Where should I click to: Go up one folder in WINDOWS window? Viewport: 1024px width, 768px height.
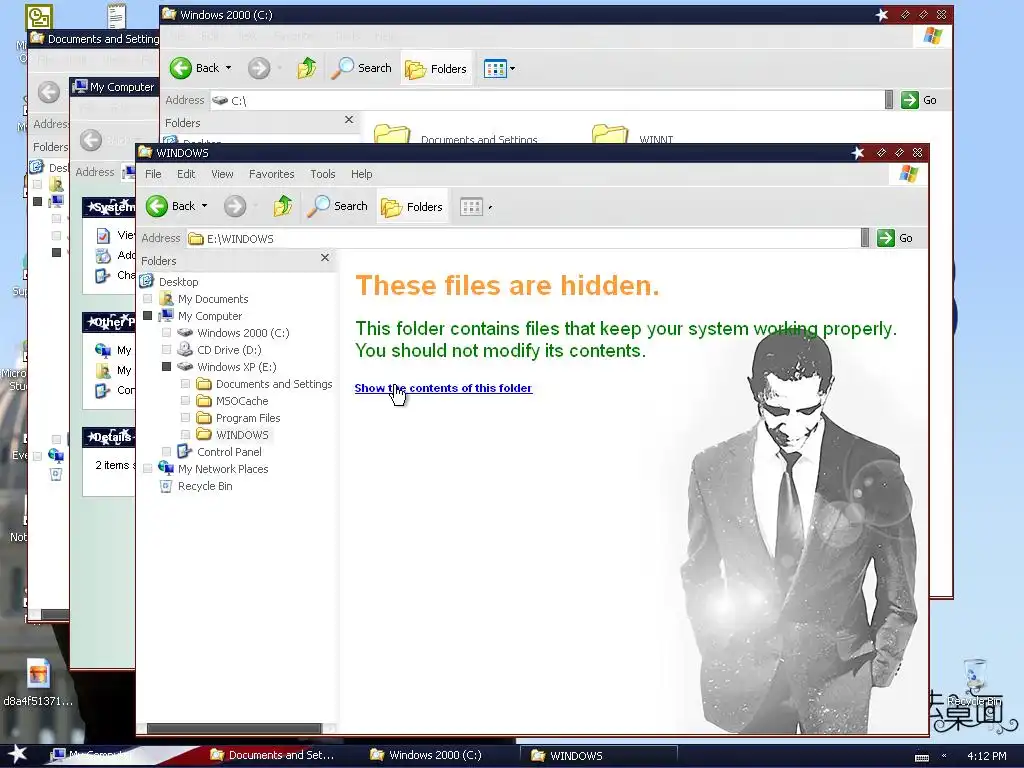(283, 206)
